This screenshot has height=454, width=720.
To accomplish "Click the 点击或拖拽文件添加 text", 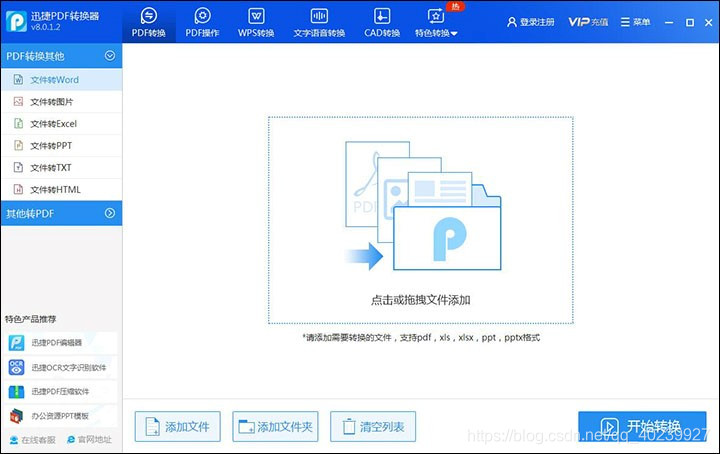I will pos(421,300).
